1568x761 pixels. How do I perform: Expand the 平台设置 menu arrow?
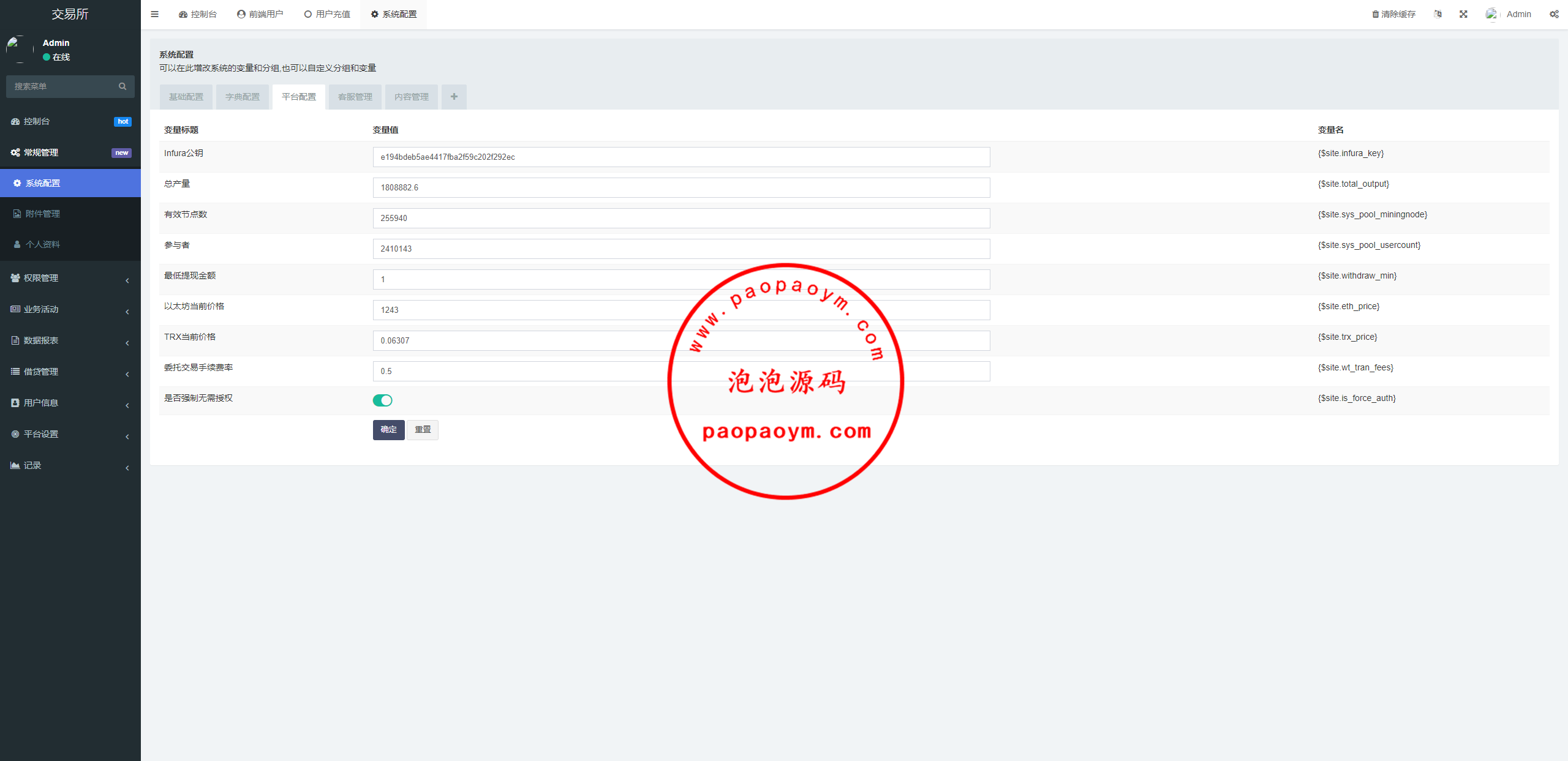point(127,437)
